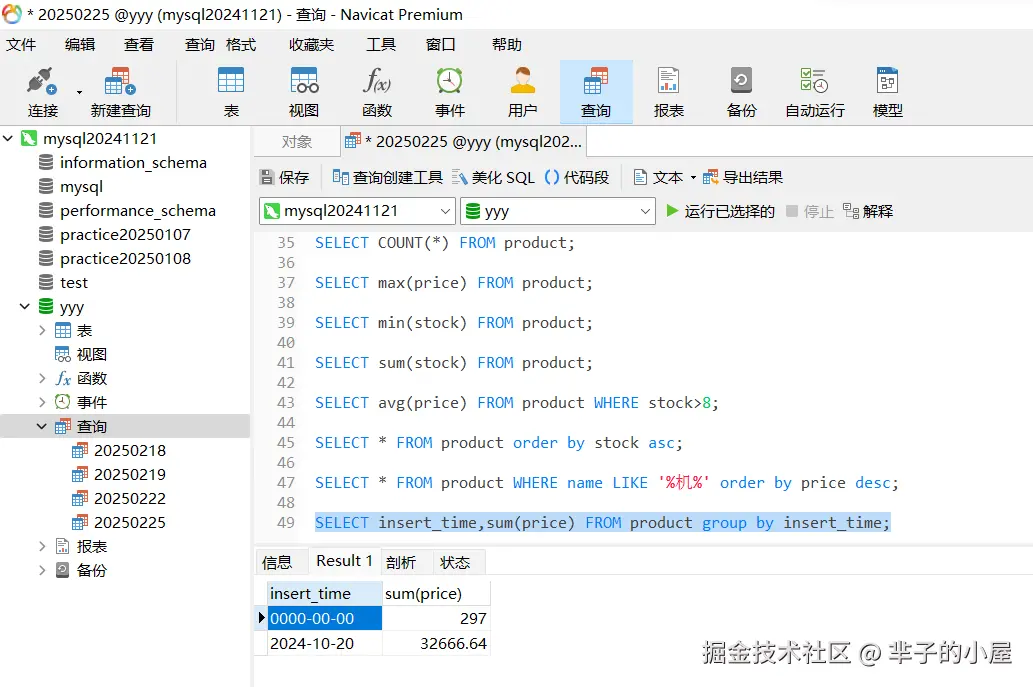This screenshot has width=1033, height=687.
Task: Click the 保存 (Save) button
Action: tap(285, 177)
